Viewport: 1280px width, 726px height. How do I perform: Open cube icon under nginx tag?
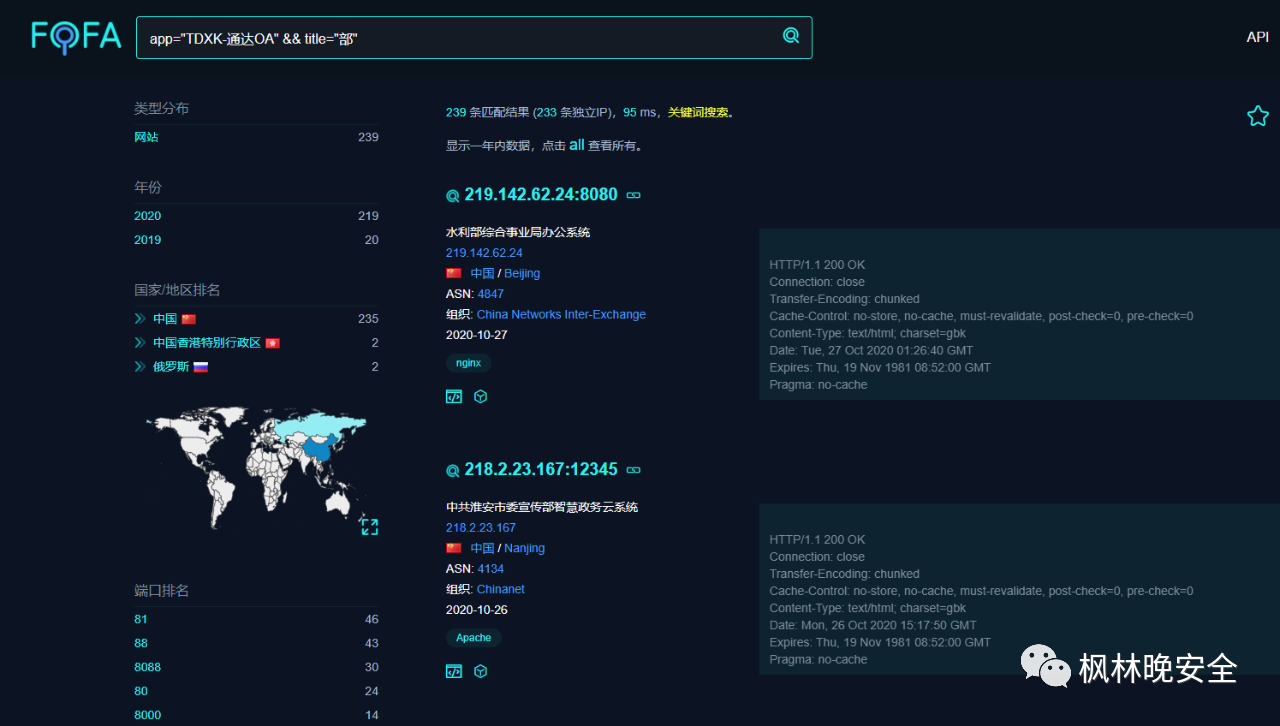click(480, 396)
